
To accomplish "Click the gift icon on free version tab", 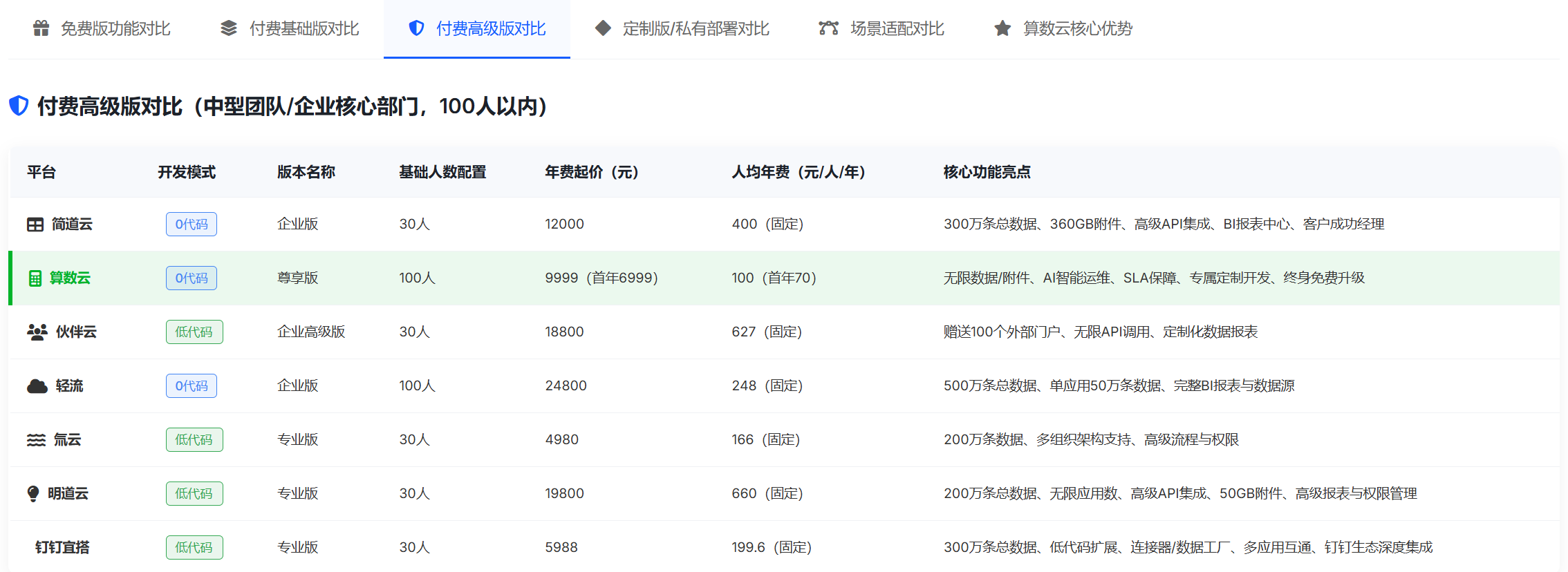I will coord(41,28).
